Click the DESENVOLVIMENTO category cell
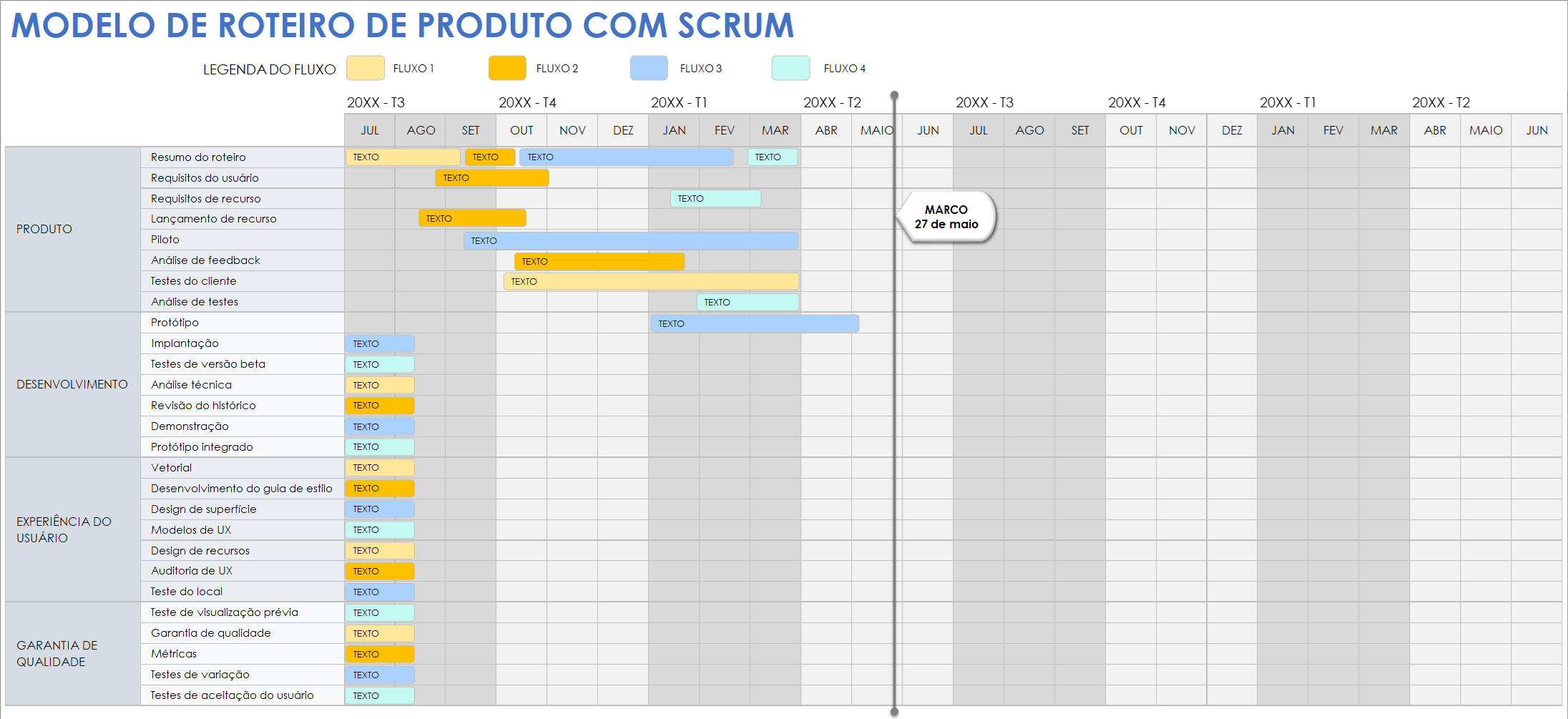The image size is (1568, 719). (73, 384)
